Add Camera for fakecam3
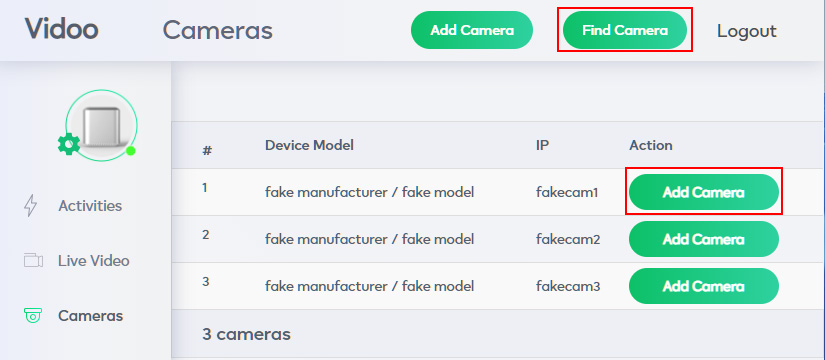825x360 pixels. tap(703, 286)
